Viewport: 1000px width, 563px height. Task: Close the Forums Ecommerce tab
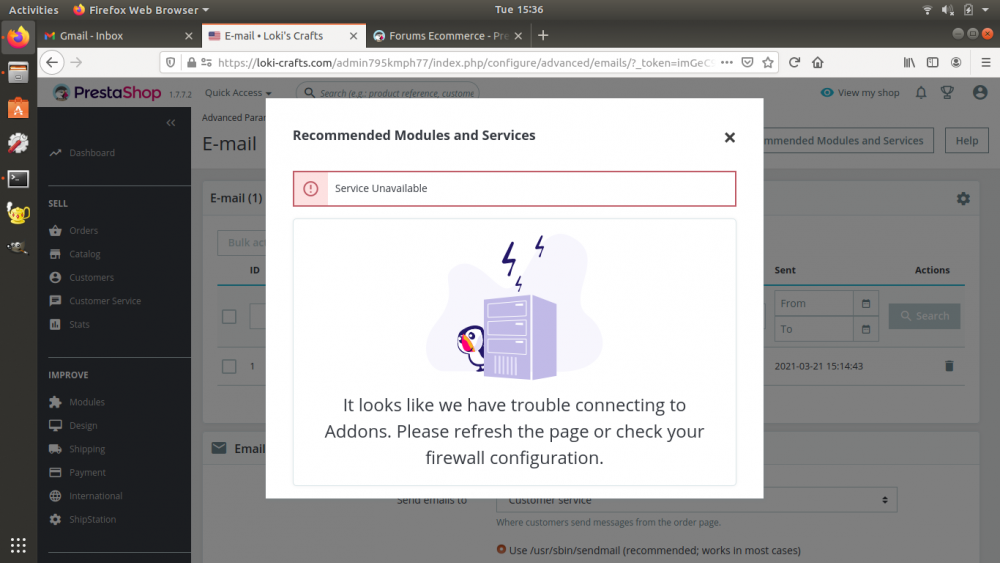(x=518, y=36)
